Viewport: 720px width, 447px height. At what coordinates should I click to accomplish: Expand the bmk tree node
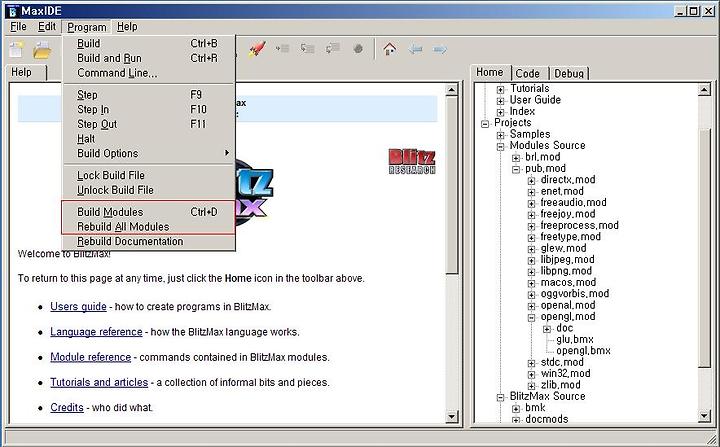516,409
